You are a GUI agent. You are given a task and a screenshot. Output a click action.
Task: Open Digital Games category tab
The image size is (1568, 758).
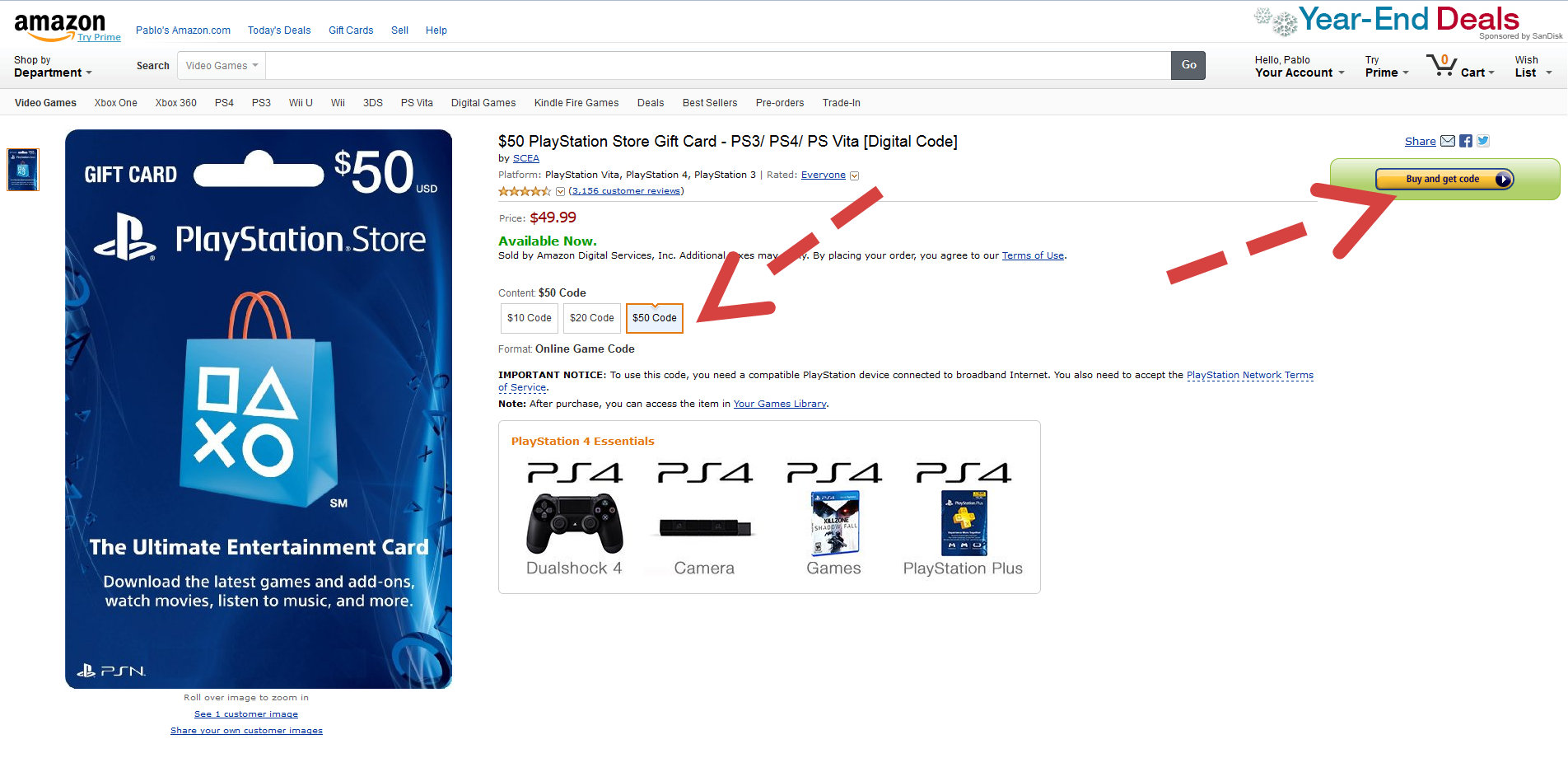click(x=483, y=103)
